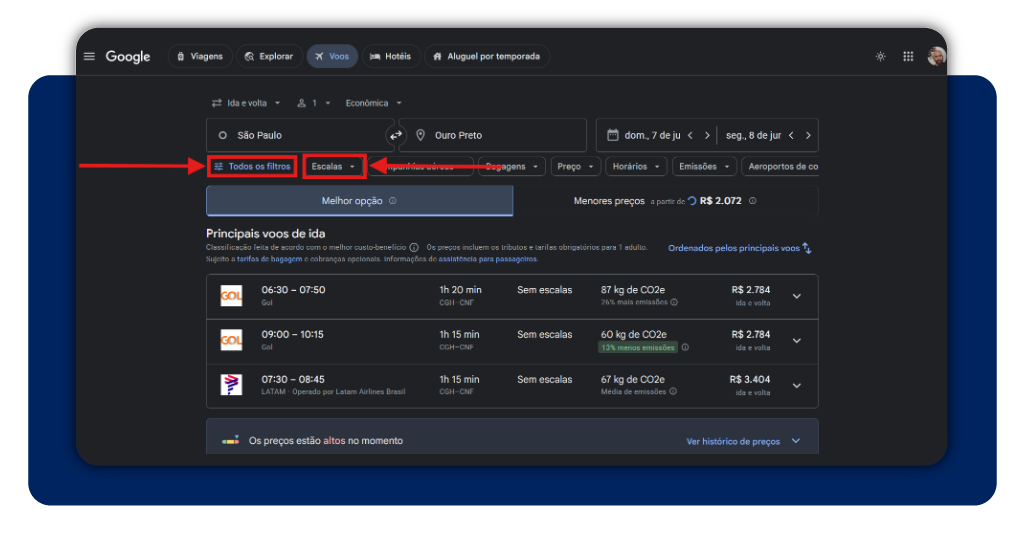Click 'Principais voos de ida' heading
Image resolution: width=1024 pixels, height=536 pixels.
[265, 233]
